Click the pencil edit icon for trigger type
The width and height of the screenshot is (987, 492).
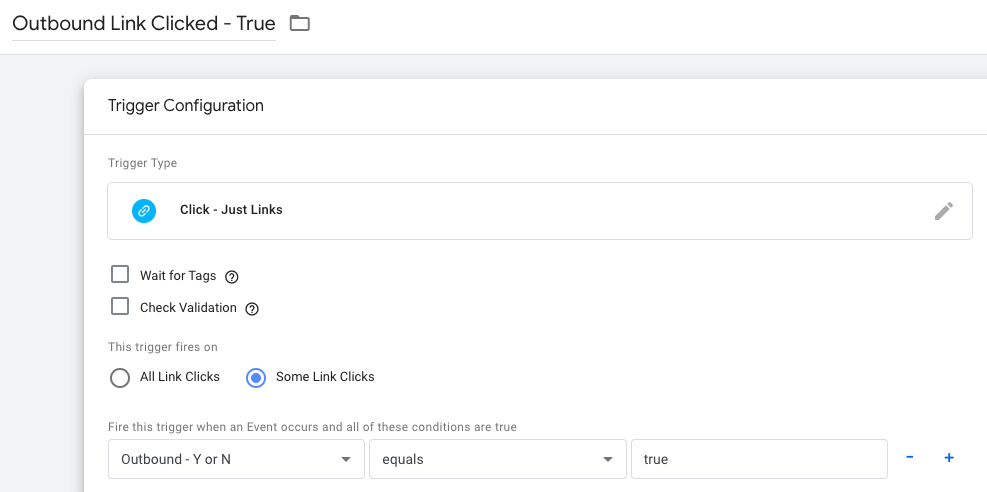[943, 210]
